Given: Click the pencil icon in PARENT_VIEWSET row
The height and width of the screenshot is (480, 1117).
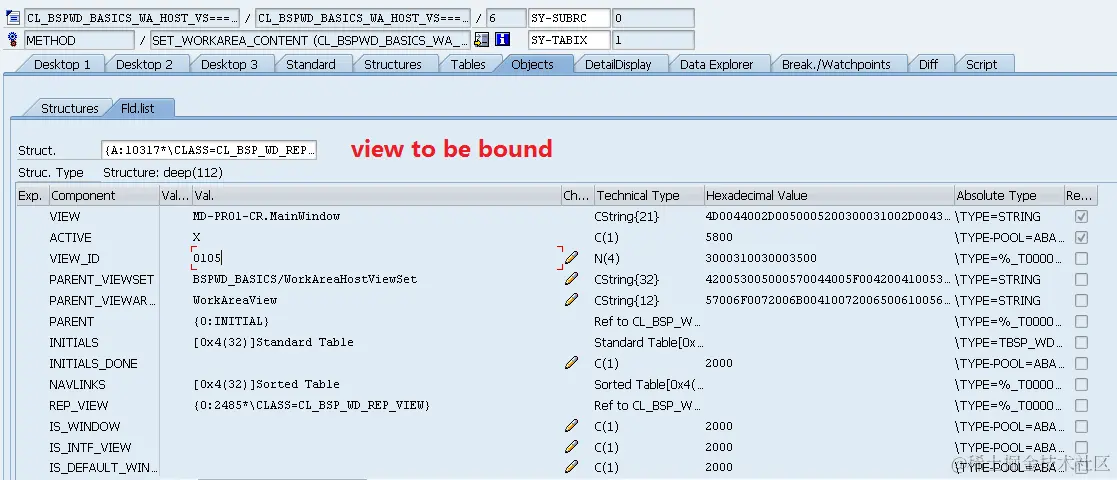Looking at the screenshot, I should (571, 279).
